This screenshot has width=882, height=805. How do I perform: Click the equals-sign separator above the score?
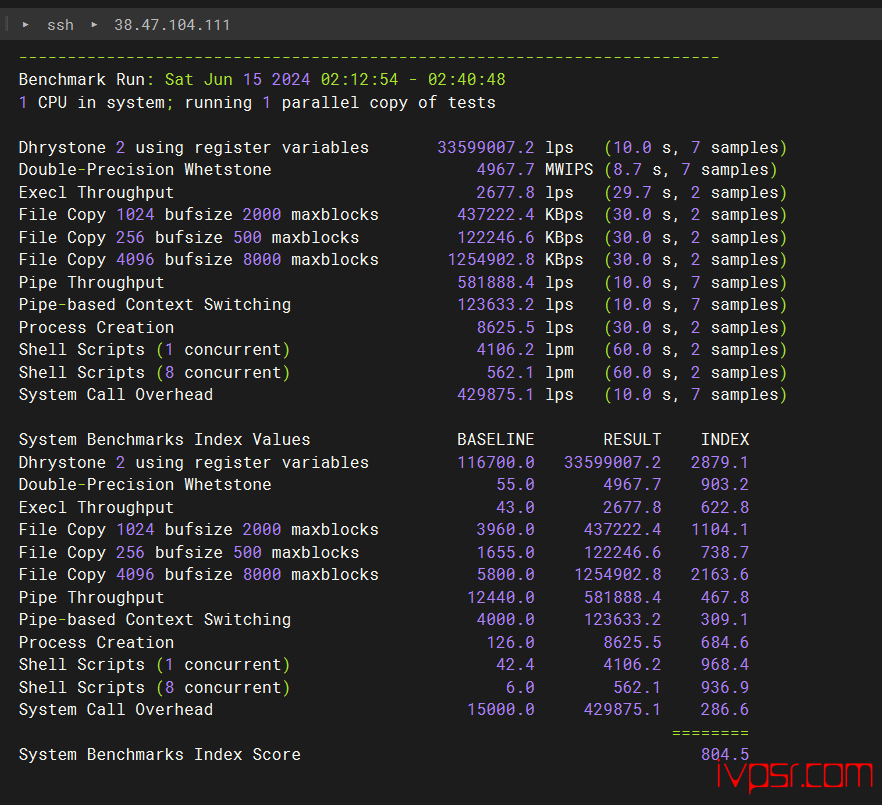(710, 733)
